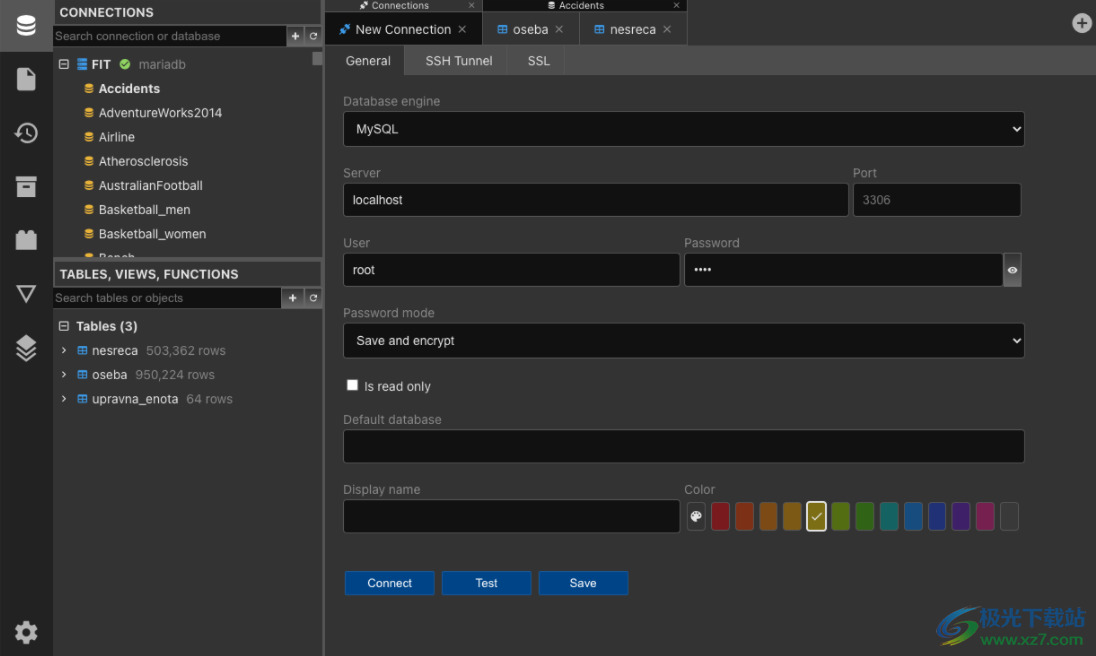Focus the Display name field
Image resolution: width=1096 pixels, height=656 pixels.
tap(511, 516)
